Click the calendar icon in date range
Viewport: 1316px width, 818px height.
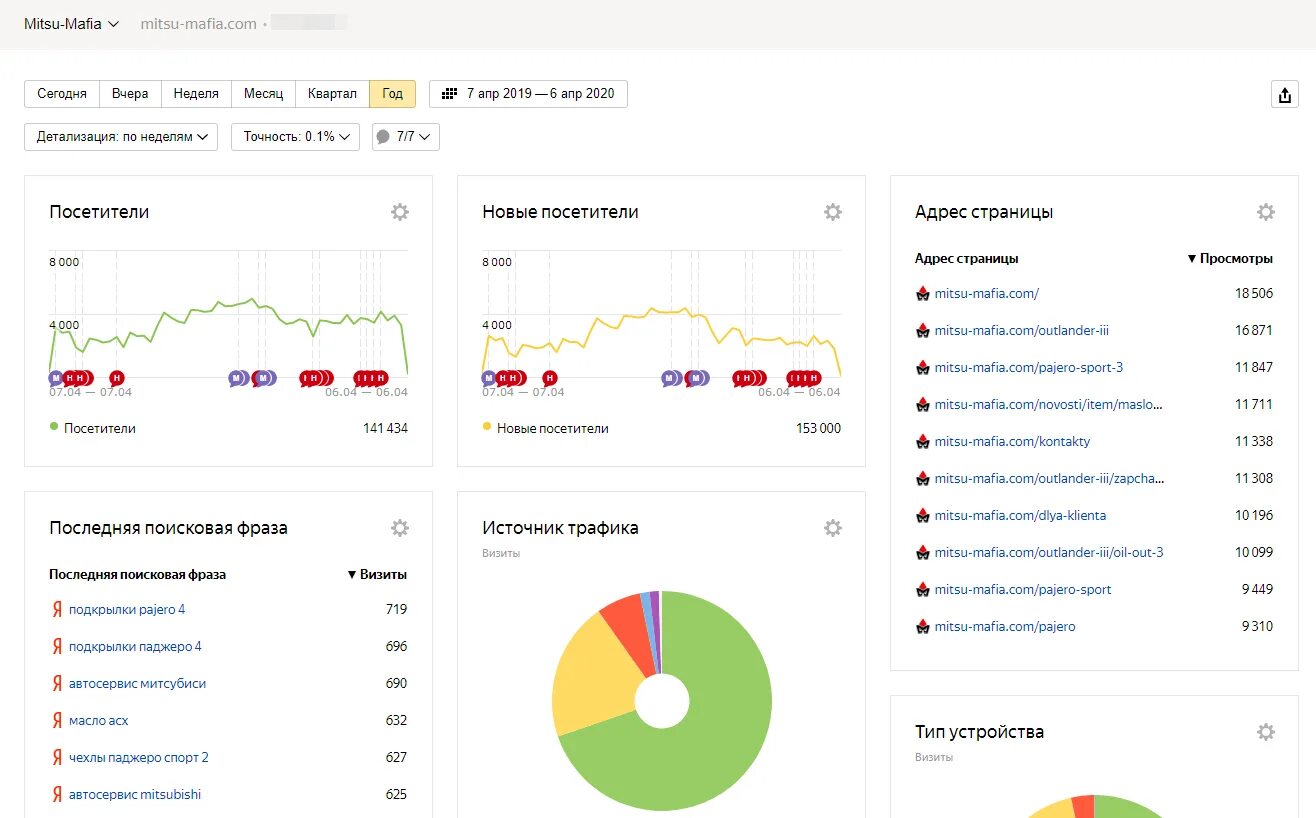(x=450, y=94)
